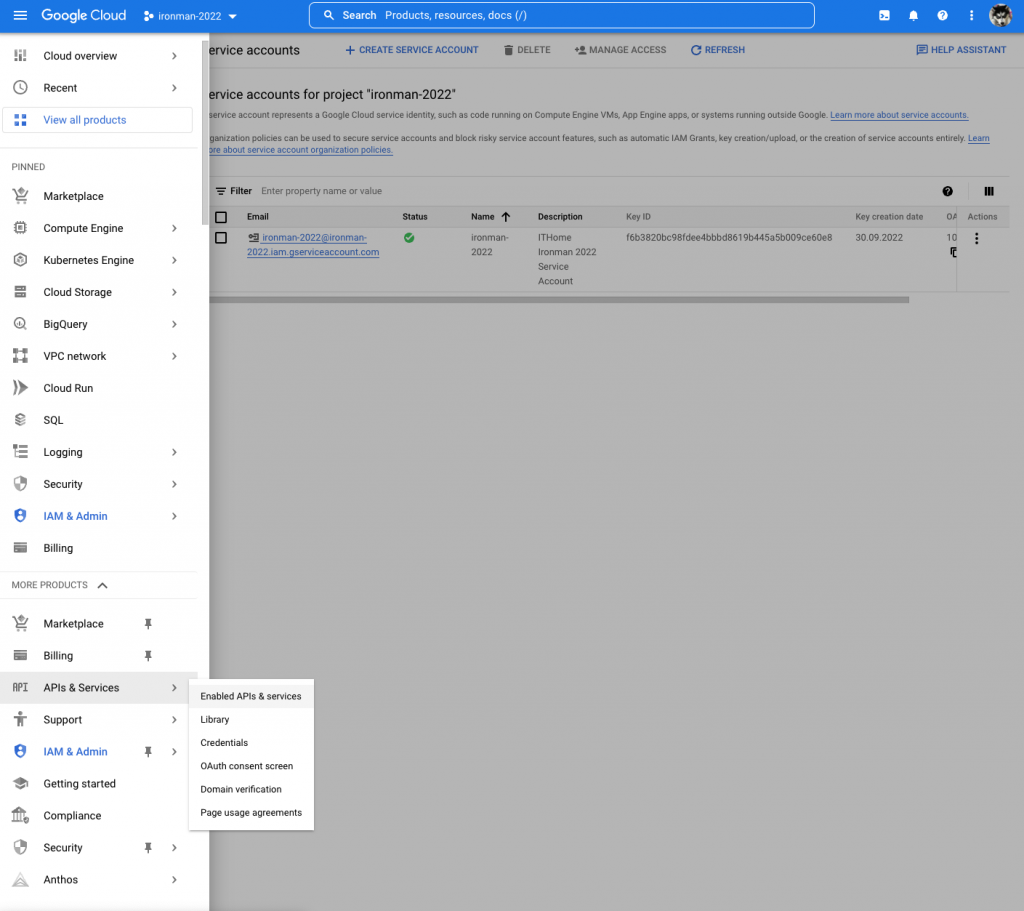This screenshot has width=1024, height=911.
Task: Click the Recent clock icon
Action: click(20, 88)
